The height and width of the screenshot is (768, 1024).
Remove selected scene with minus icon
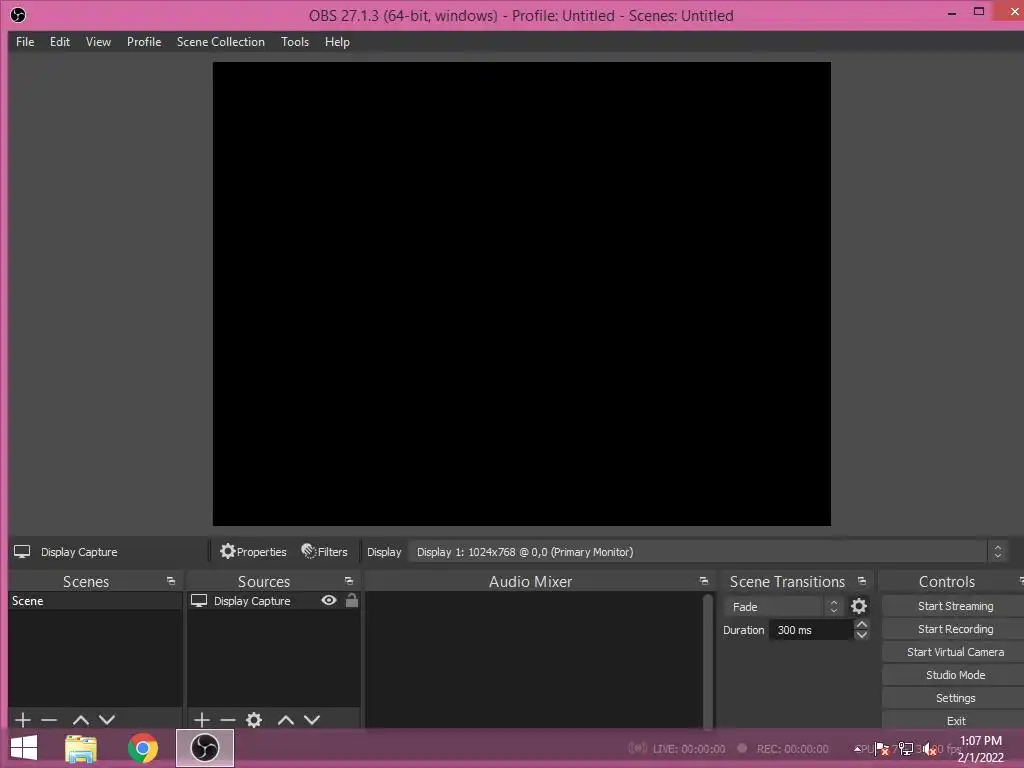[x=49, y=720]
